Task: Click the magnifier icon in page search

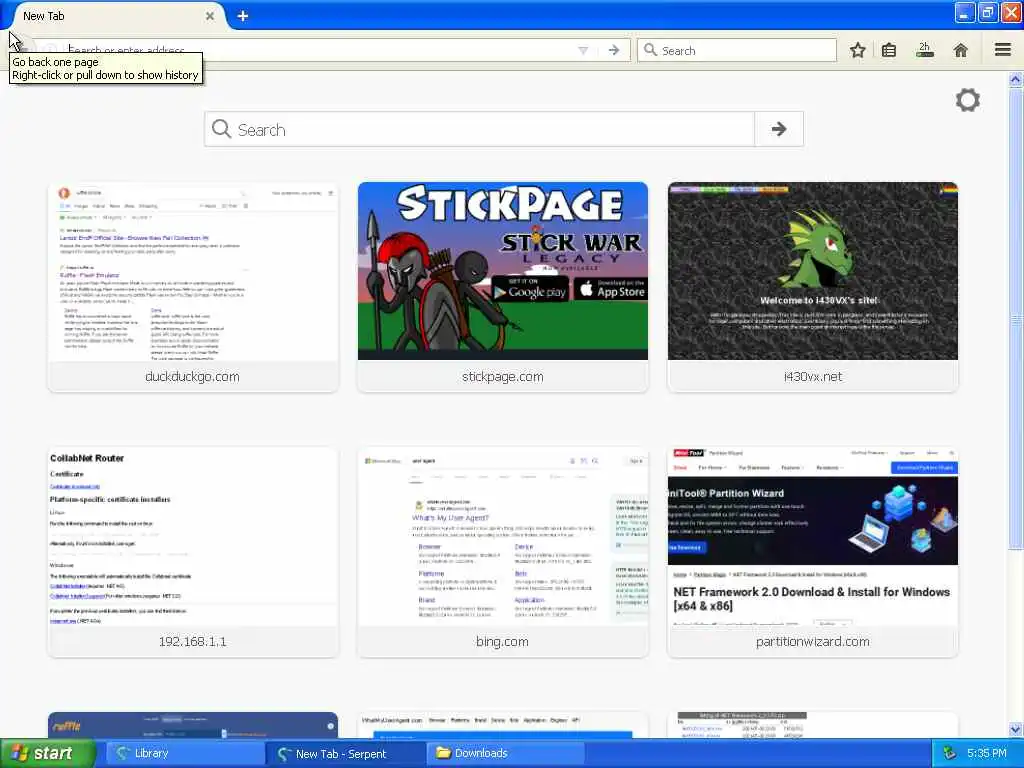Action: 221,129
